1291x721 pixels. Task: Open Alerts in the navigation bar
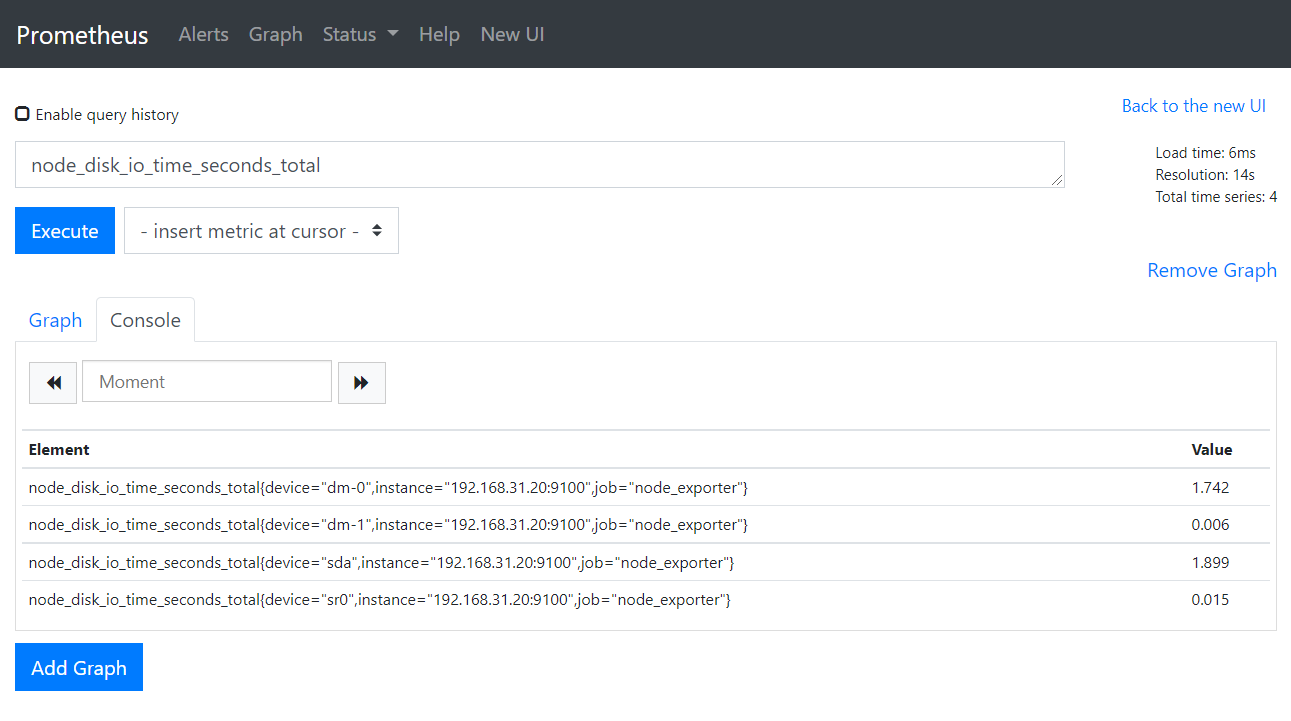[203, 34]
